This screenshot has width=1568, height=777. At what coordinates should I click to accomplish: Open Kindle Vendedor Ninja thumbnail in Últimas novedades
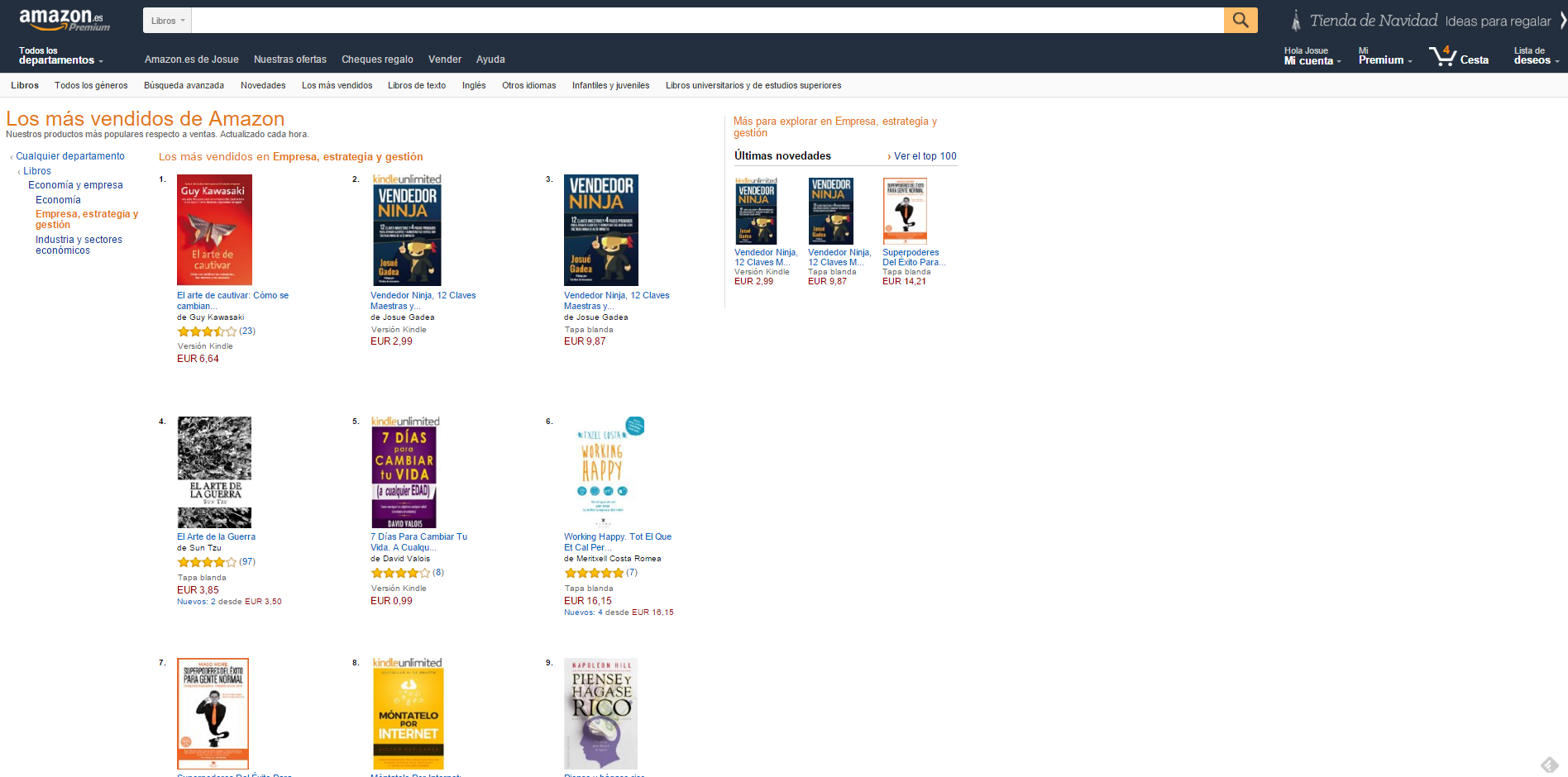point(756,212)
